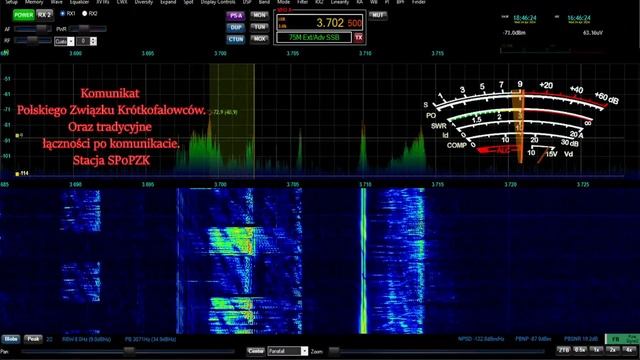Click the VFO frequency 3.702 500 display
Image resolution: width=640 pixels, height=360 pixels.
(x=319, y=23)
